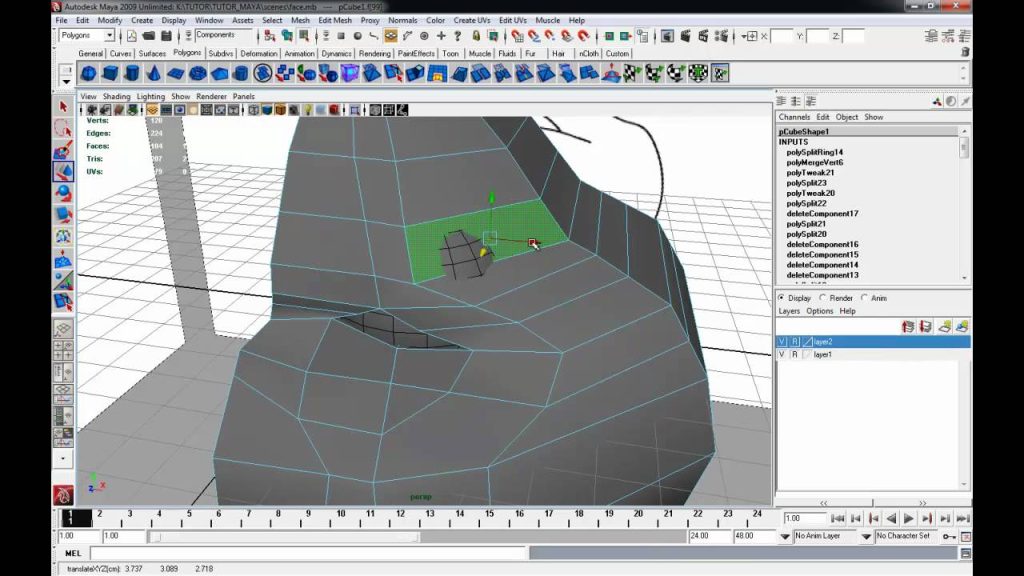Pick the Lasso select tool
The width and height of the screenshot is (1024, 576).
click(63, 128)
